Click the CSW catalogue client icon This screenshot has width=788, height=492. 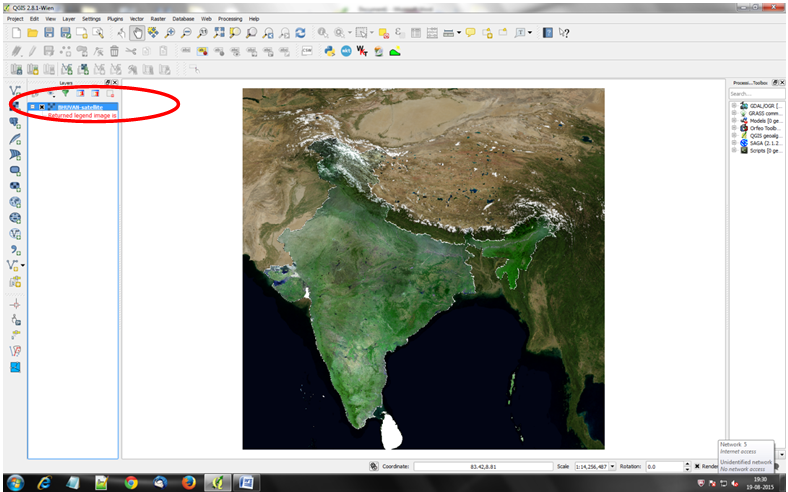point(307,51)
